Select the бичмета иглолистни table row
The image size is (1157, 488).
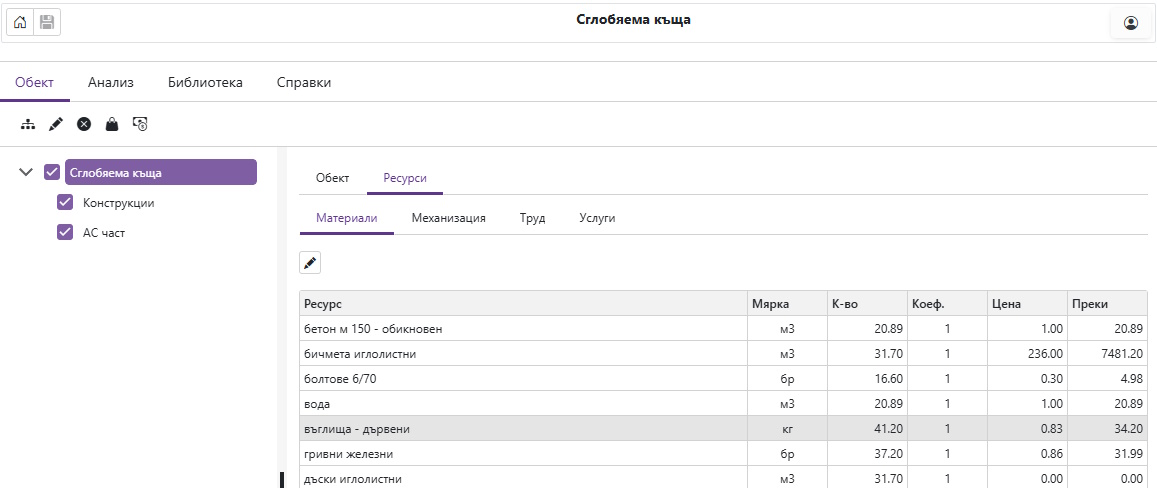(523, 354)
